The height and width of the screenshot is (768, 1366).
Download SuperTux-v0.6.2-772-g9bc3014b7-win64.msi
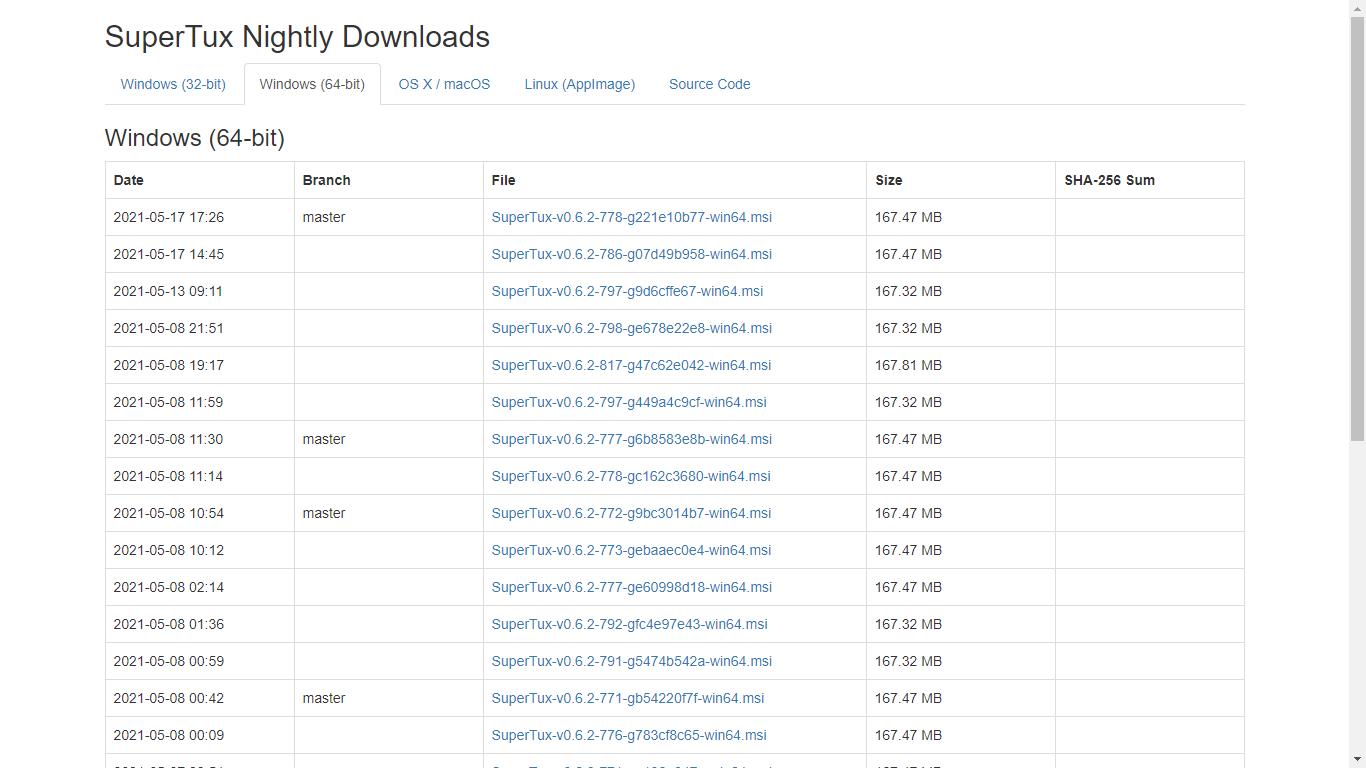point(631,513)
